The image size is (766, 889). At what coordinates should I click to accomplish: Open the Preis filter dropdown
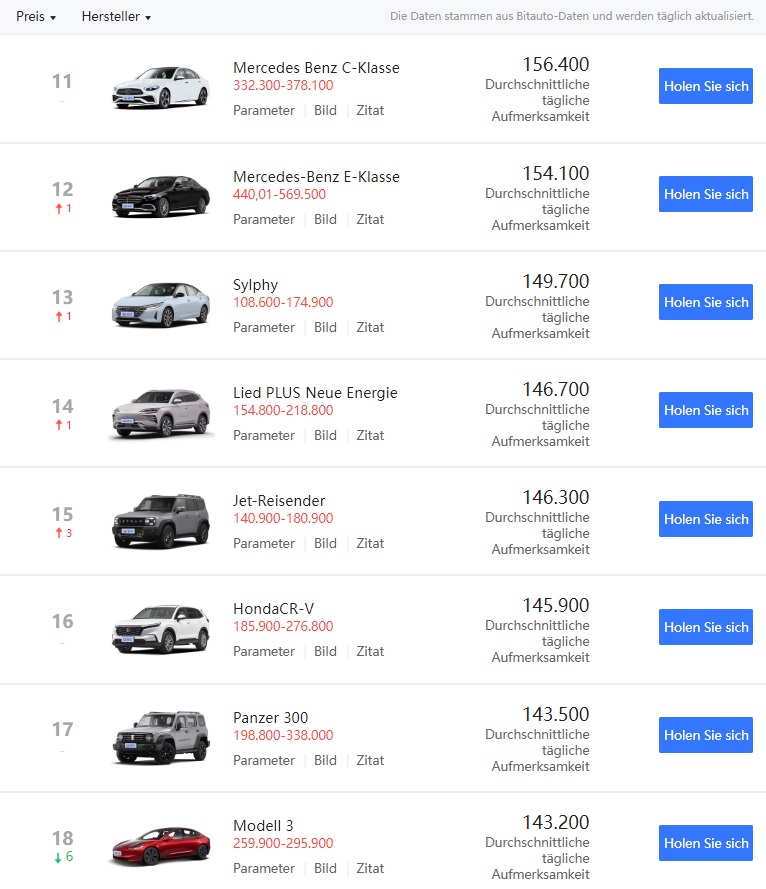[x=29, y=16]
